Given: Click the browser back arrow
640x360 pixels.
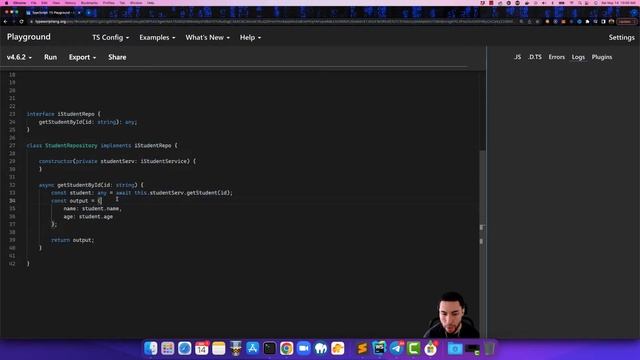Looking at the screenshot, I should tap(6, 22).
